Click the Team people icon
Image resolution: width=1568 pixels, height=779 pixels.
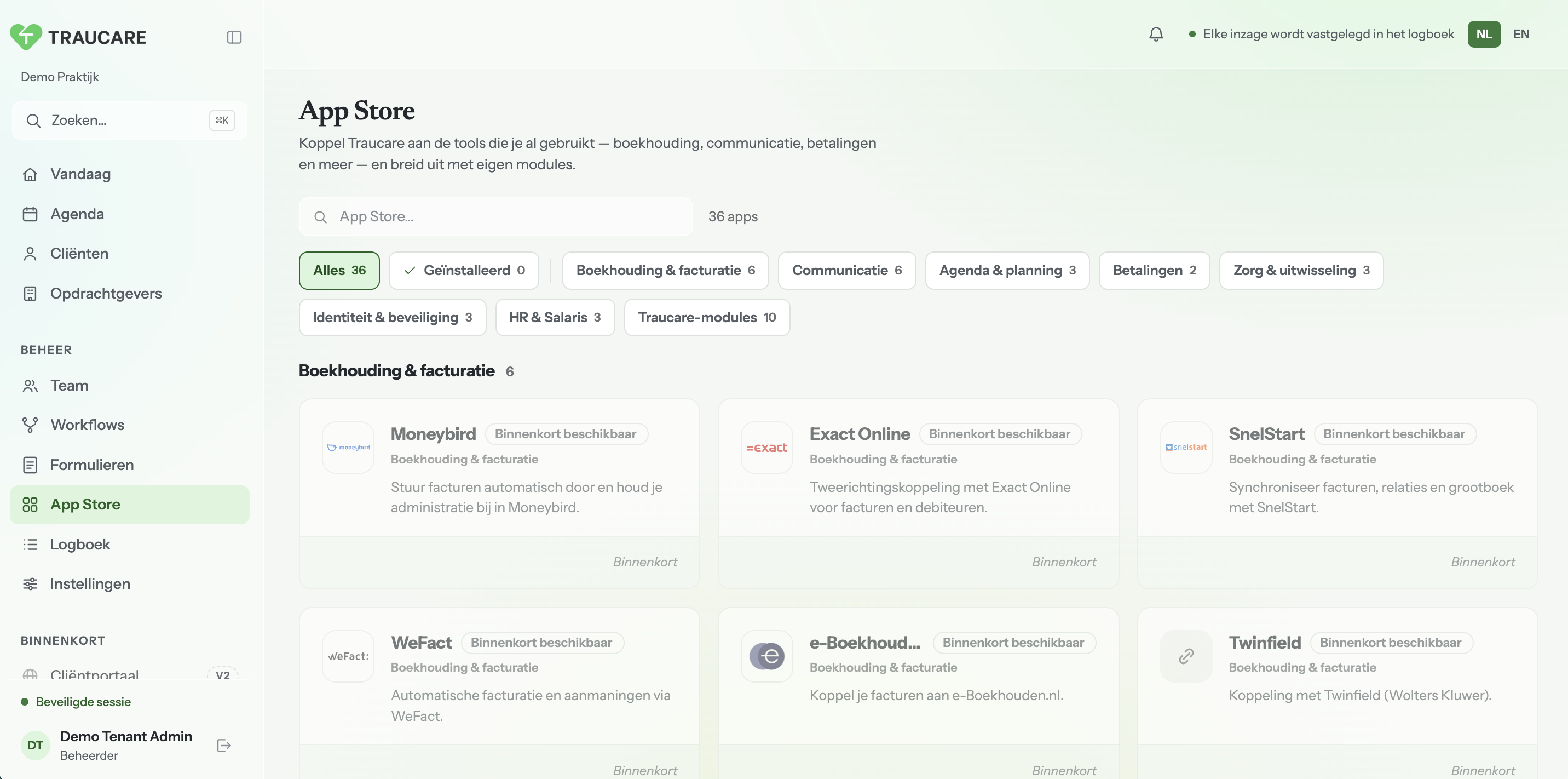[30, 386]
